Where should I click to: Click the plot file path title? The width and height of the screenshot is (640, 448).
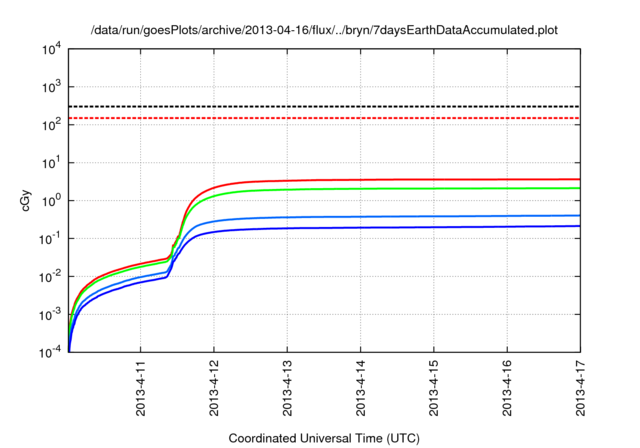(324, 30)
